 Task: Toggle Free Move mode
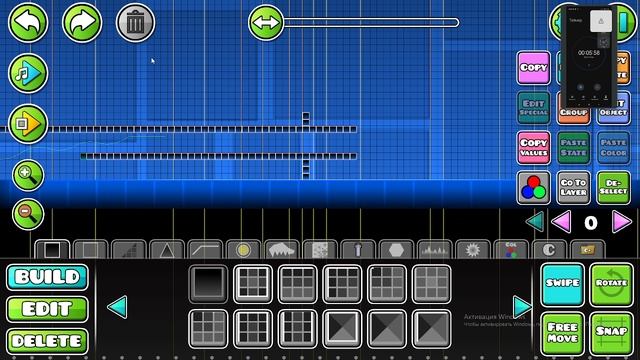(562, 333)
